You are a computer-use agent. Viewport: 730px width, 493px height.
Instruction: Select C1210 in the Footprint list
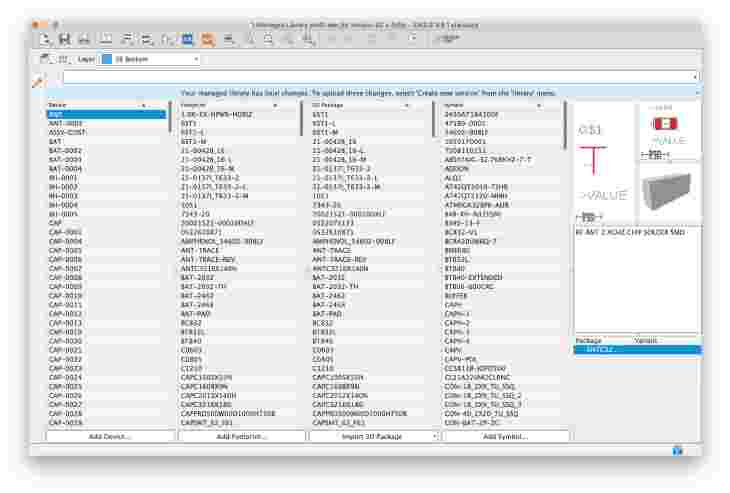click(191, 369)
